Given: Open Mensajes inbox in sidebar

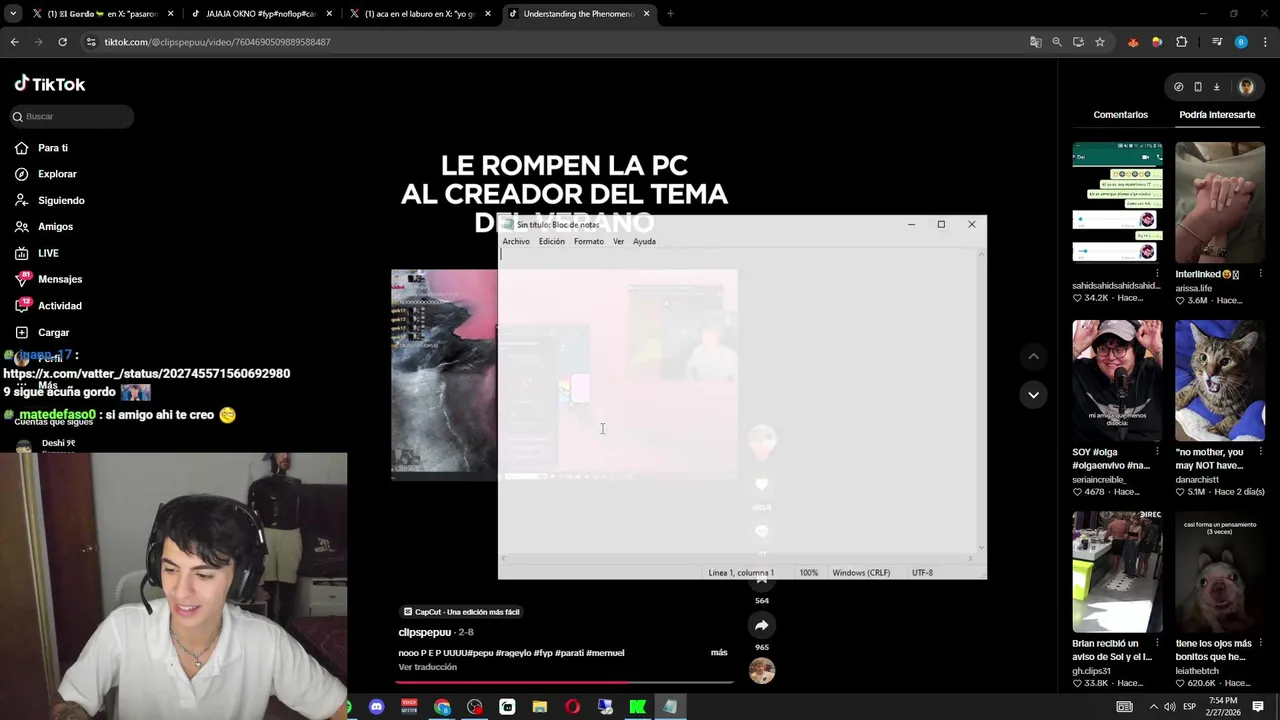Looking at the screenshot, I should [48, 279].
